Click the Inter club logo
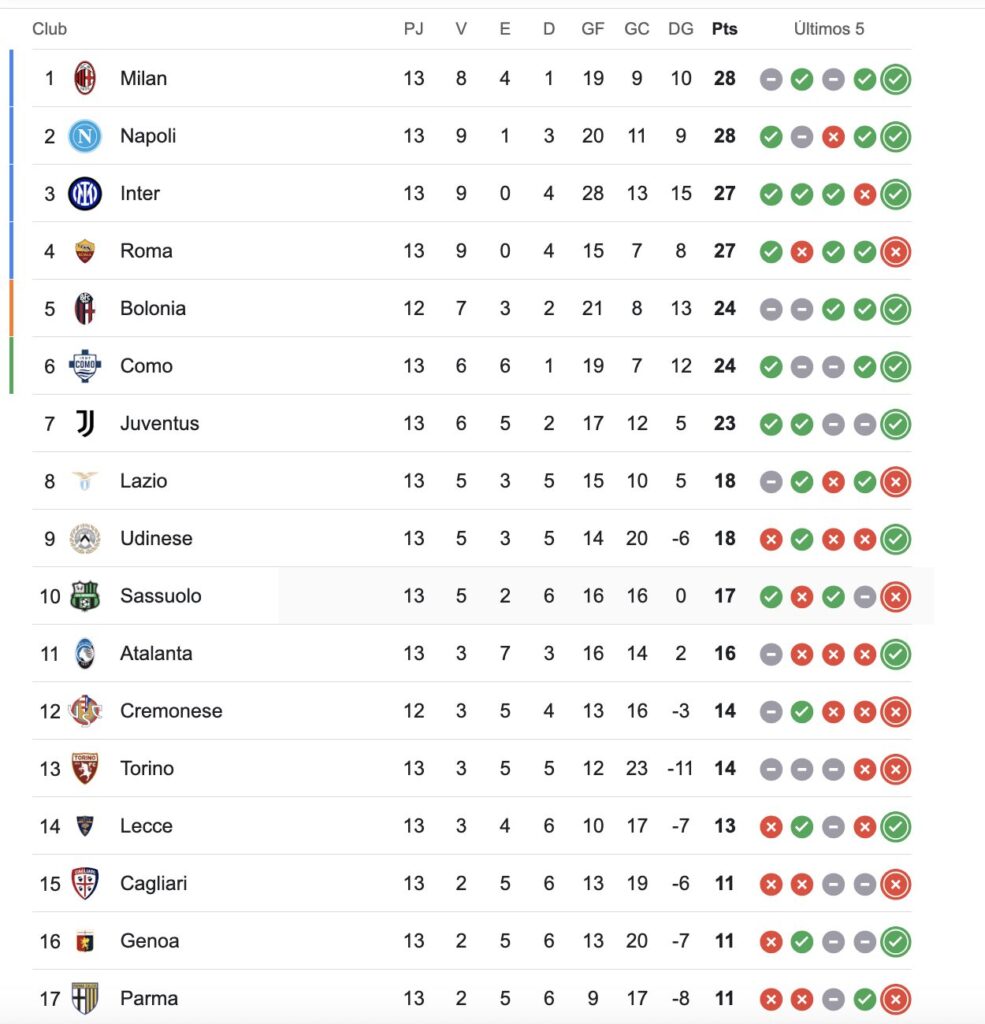The width and height of the screenshot is (985, 1024). coord(85,193)
